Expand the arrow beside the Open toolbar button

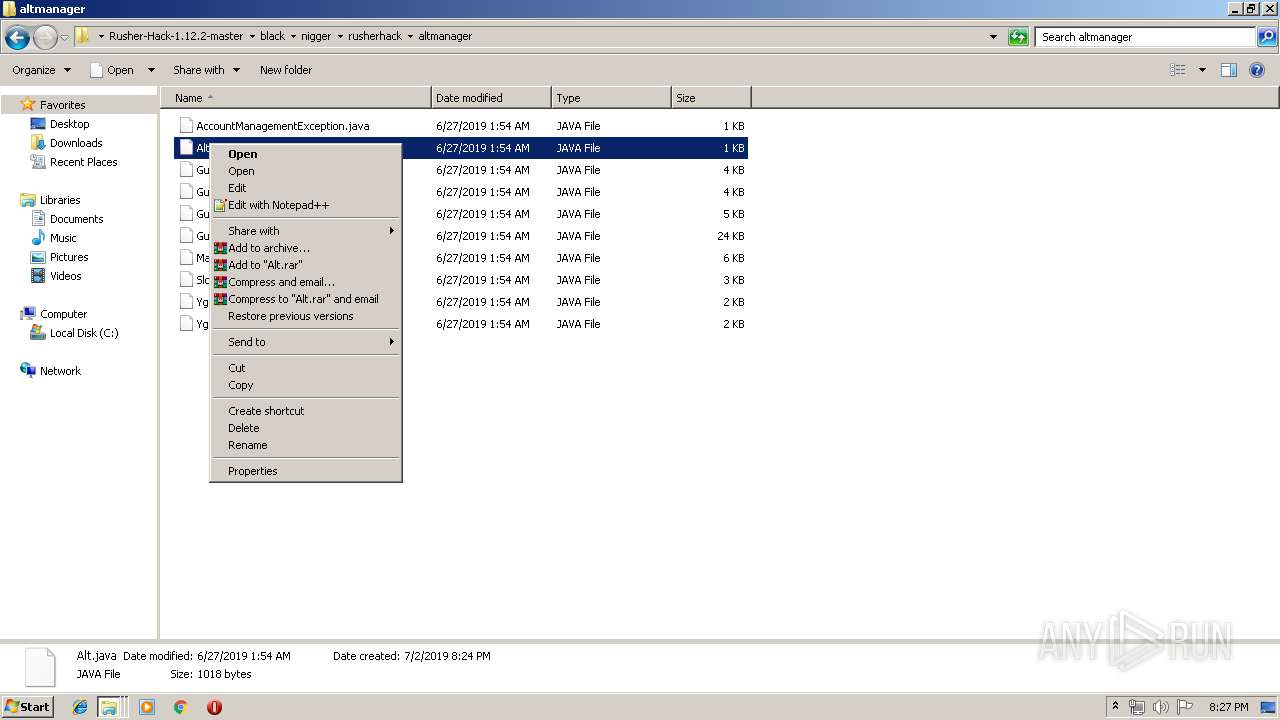(x=151, y=70)
